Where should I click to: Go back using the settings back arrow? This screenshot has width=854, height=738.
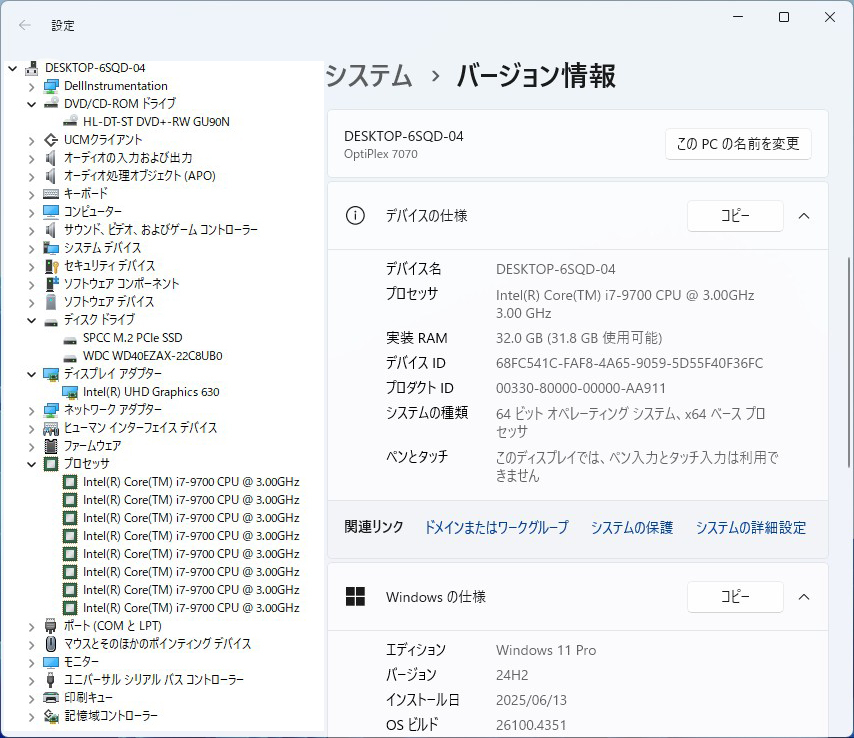tap(25, 25)
